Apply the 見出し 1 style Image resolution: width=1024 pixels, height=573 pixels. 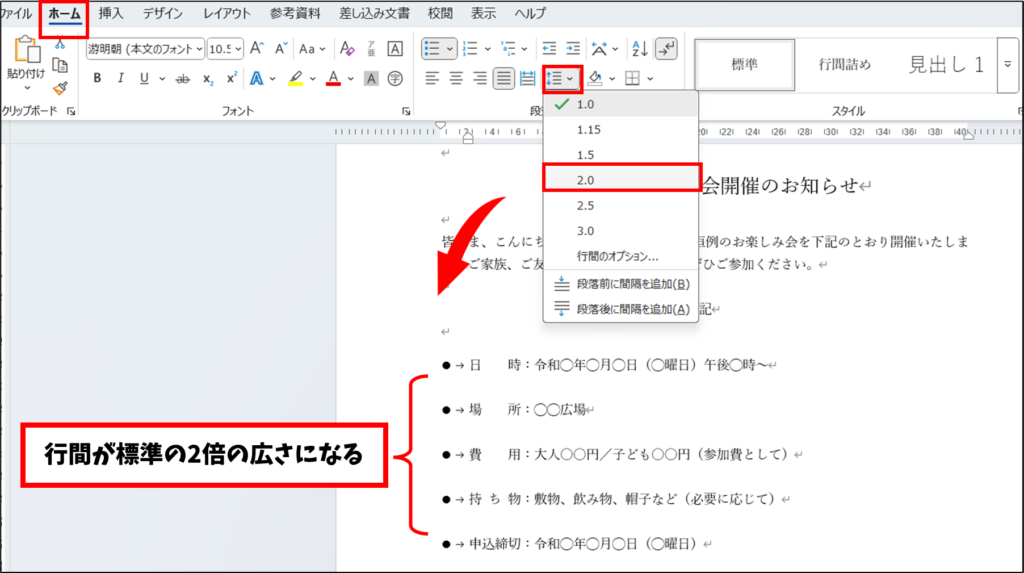946,65
